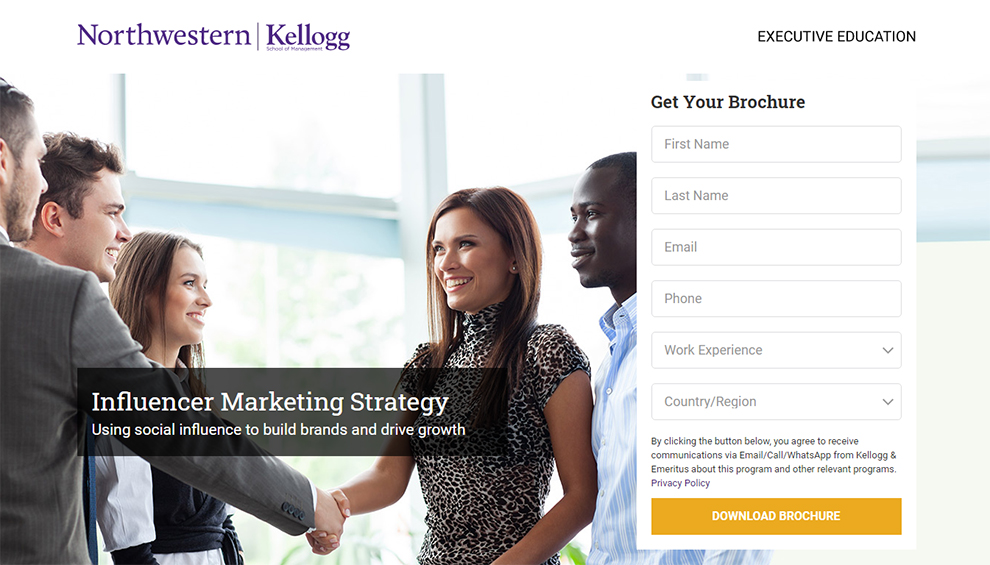990x565 pixels.
Task: Open the Country/Region dropdown
Action: click(776, 401)
